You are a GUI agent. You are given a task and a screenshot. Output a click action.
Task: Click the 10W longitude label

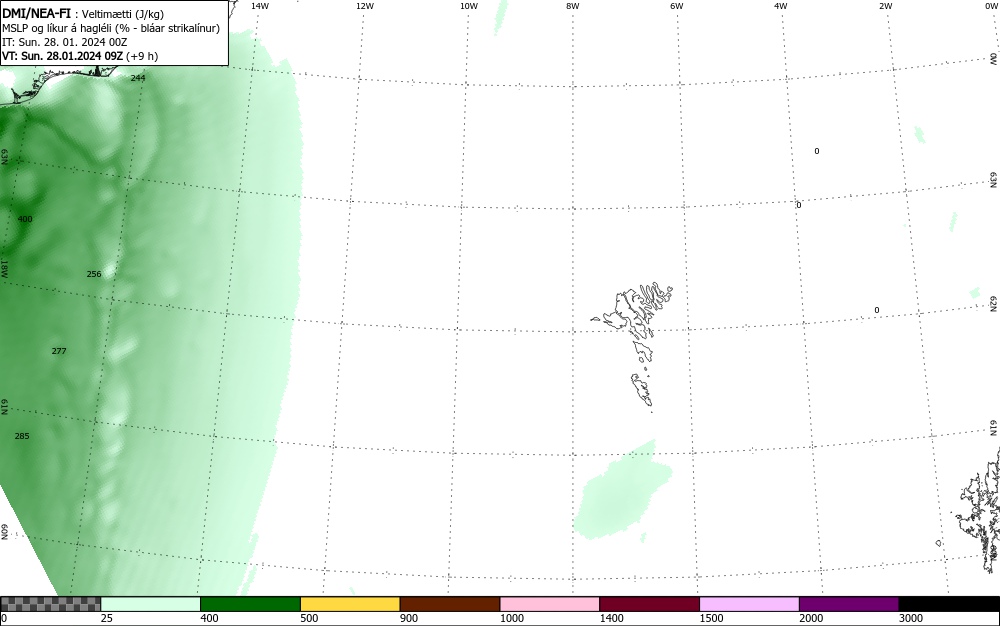[469, 6]
